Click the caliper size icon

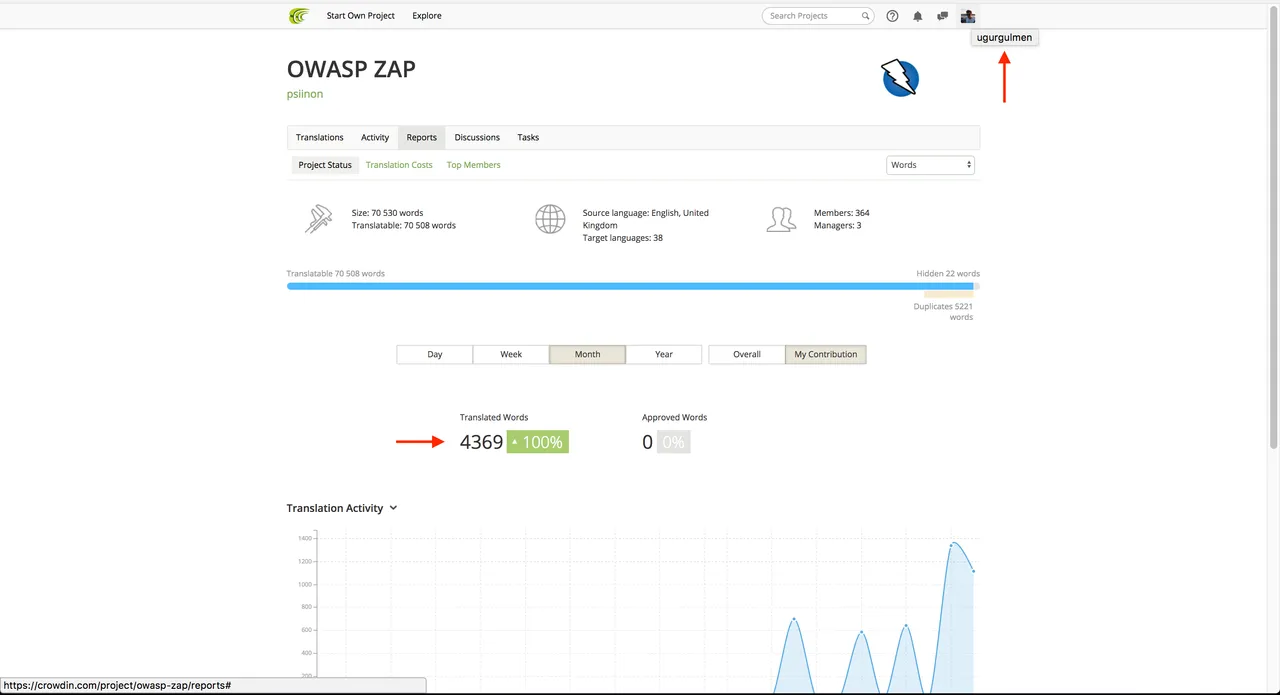point(318,219)
